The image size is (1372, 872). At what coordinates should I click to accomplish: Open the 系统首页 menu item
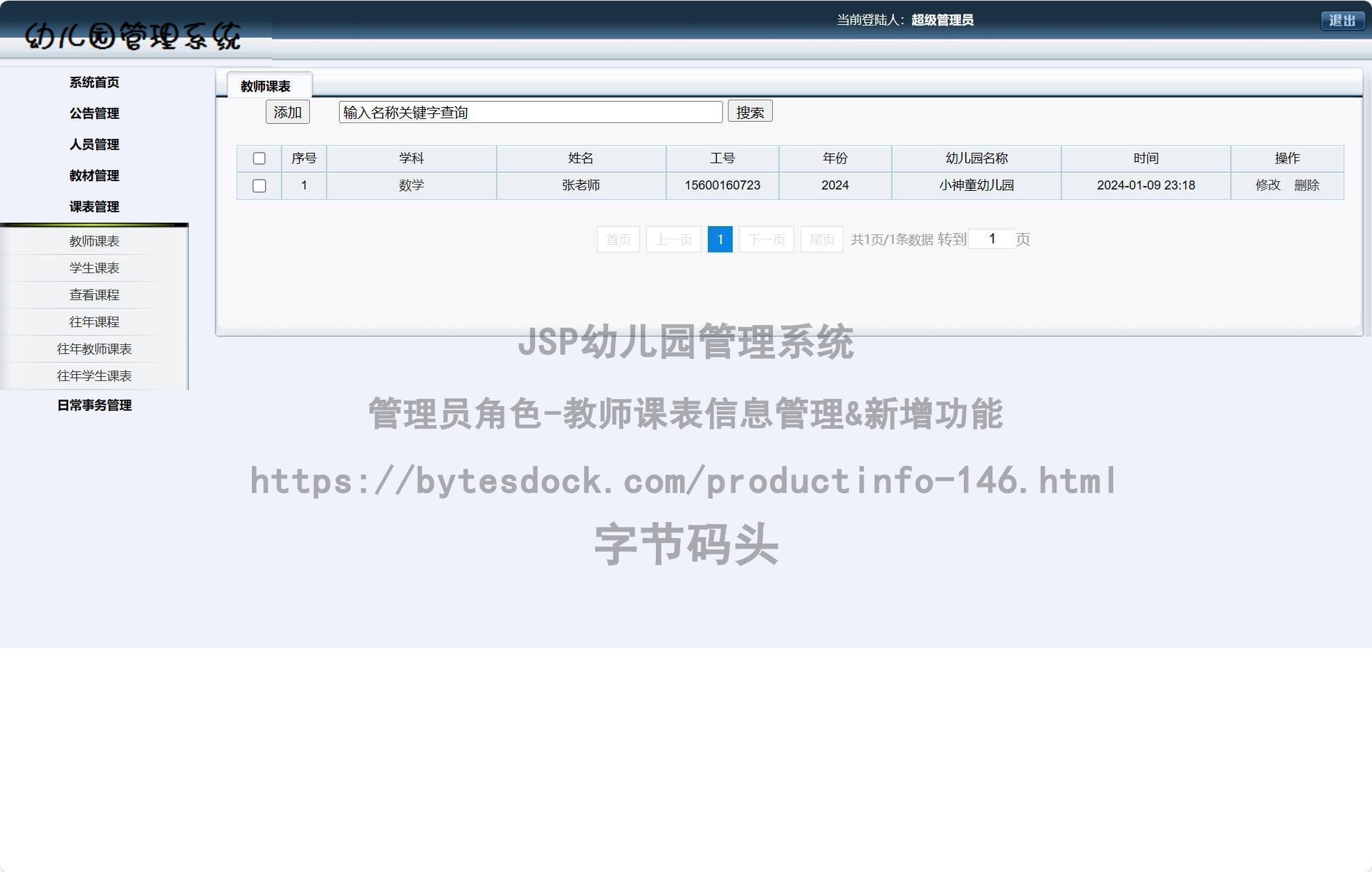[x=93, y=82]
